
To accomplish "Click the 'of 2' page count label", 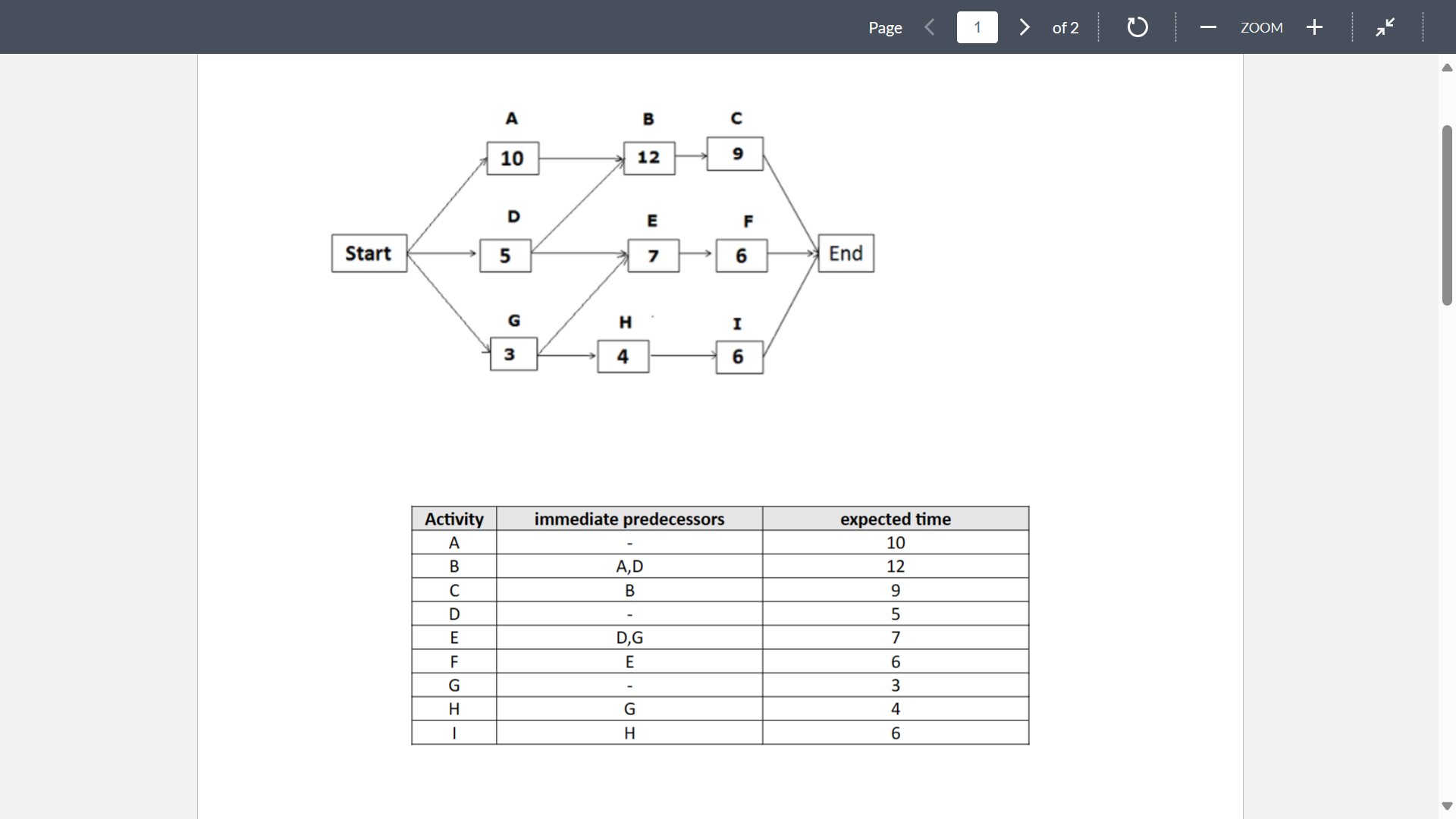I will [x=1065, y=28].
